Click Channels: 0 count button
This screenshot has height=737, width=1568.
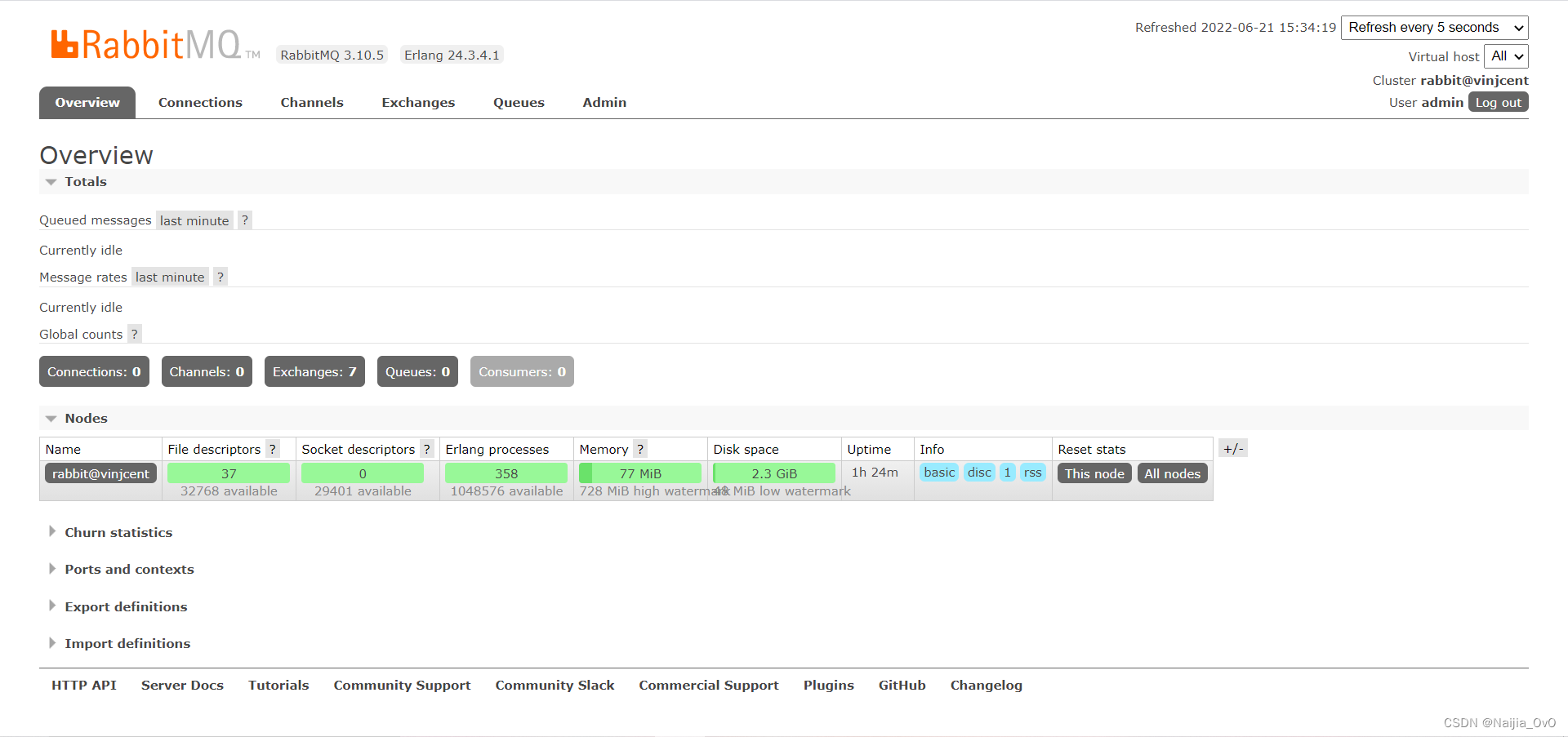point(207,371)
